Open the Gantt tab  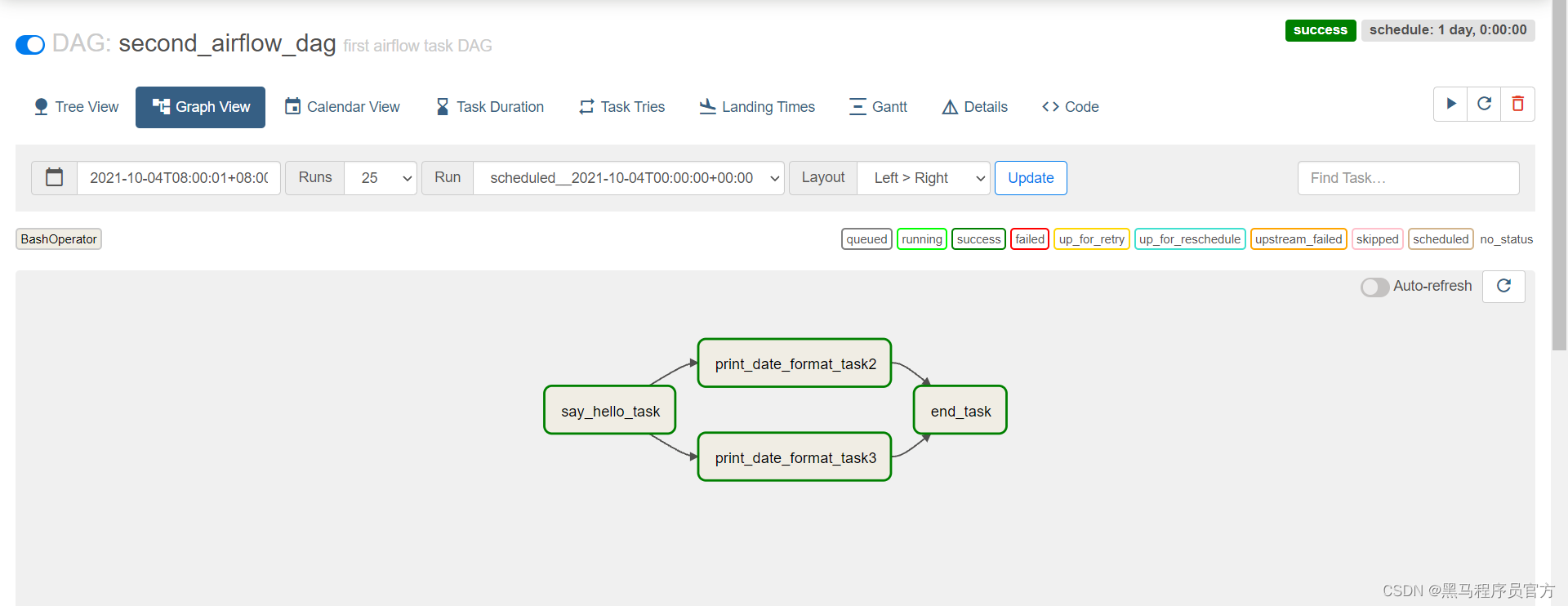tap(878, 107)
